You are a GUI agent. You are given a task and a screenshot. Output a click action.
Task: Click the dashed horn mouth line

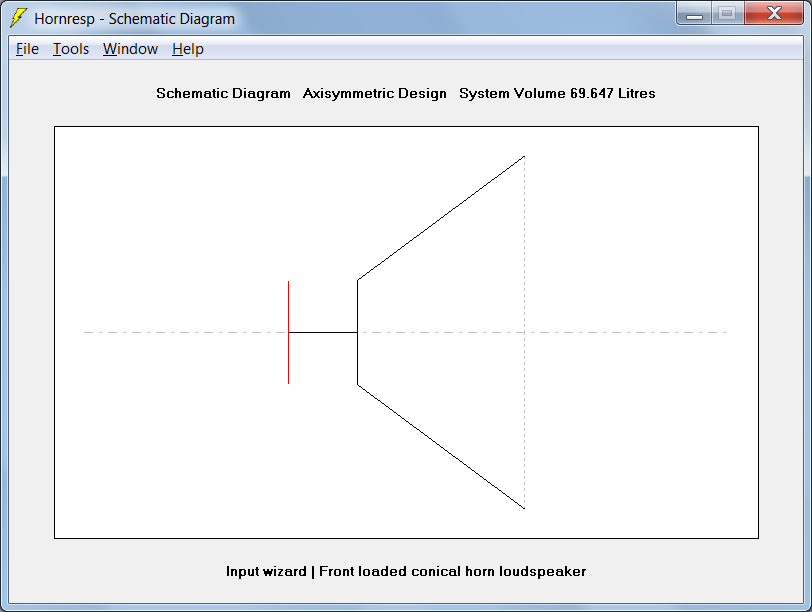coord(524,332)
